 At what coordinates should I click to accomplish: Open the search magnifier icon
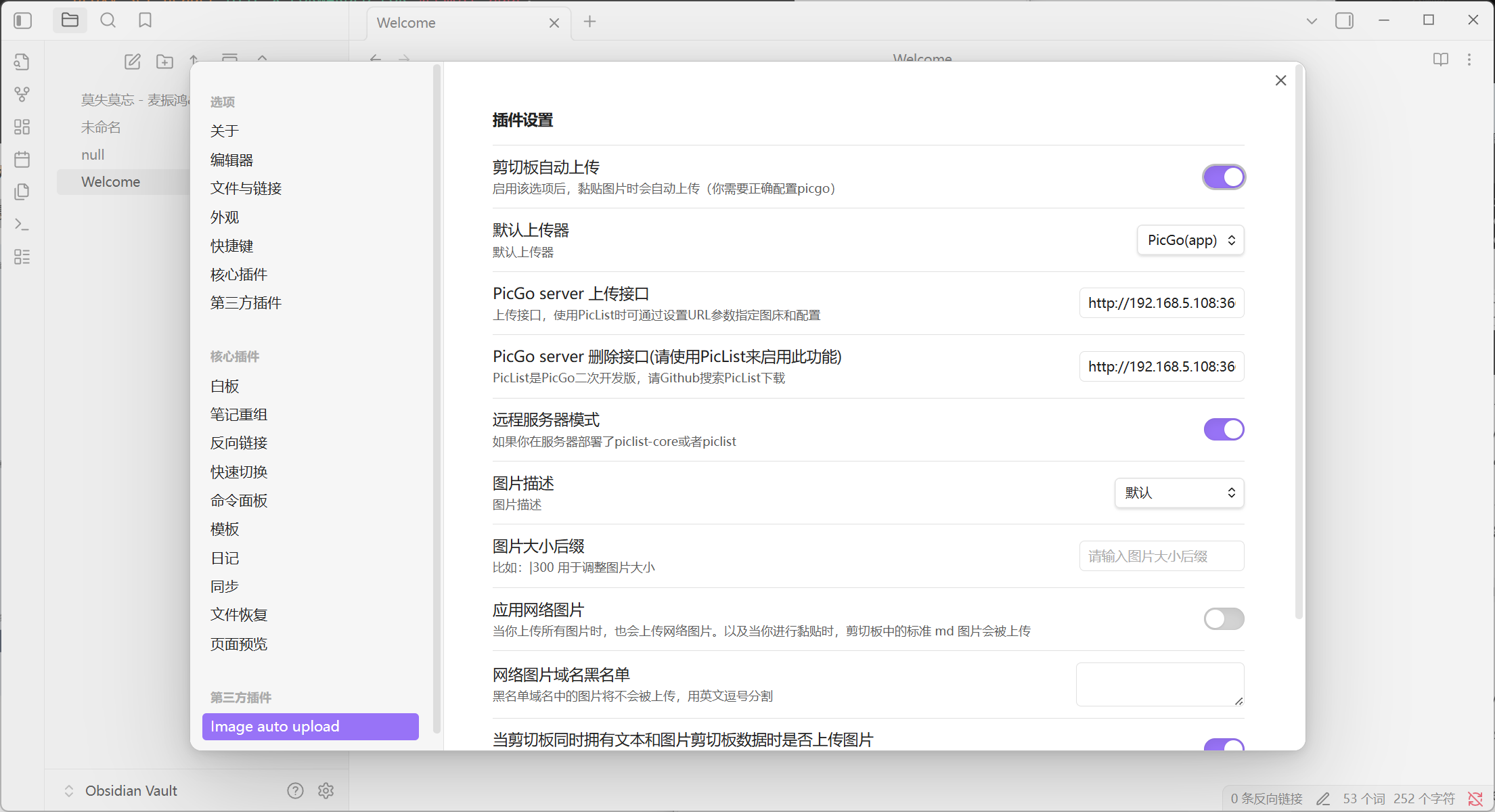[x=108, y=20]
